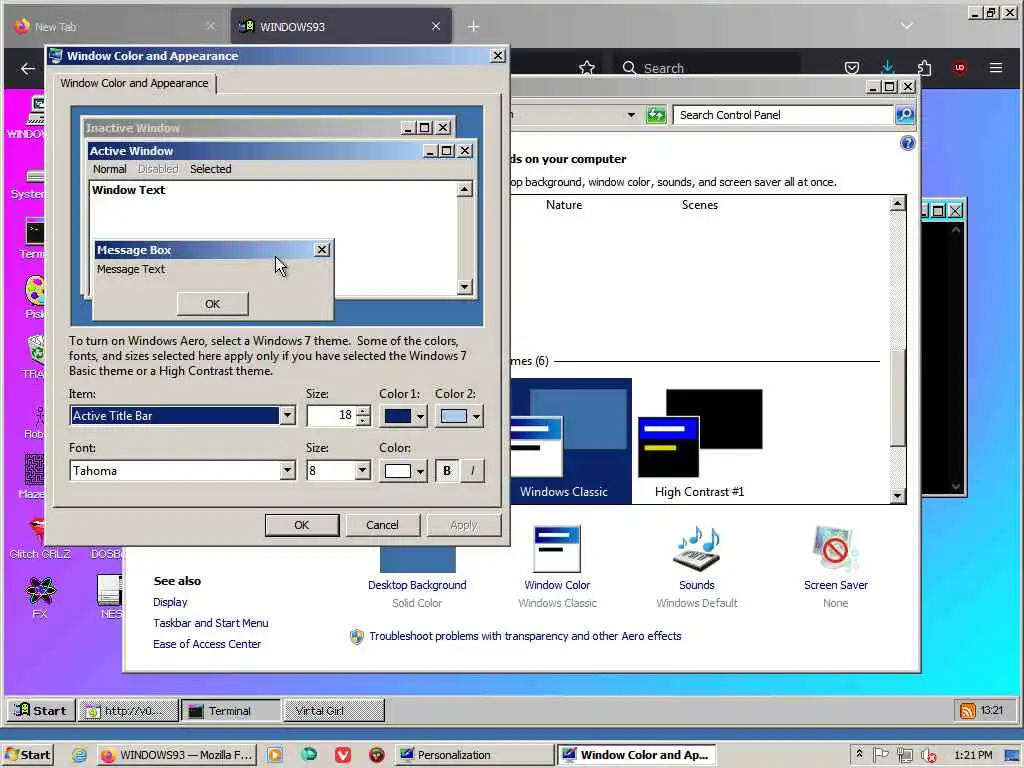
Task: Open the font Size dropdown showing 8
Action: (x=362, y=470)
